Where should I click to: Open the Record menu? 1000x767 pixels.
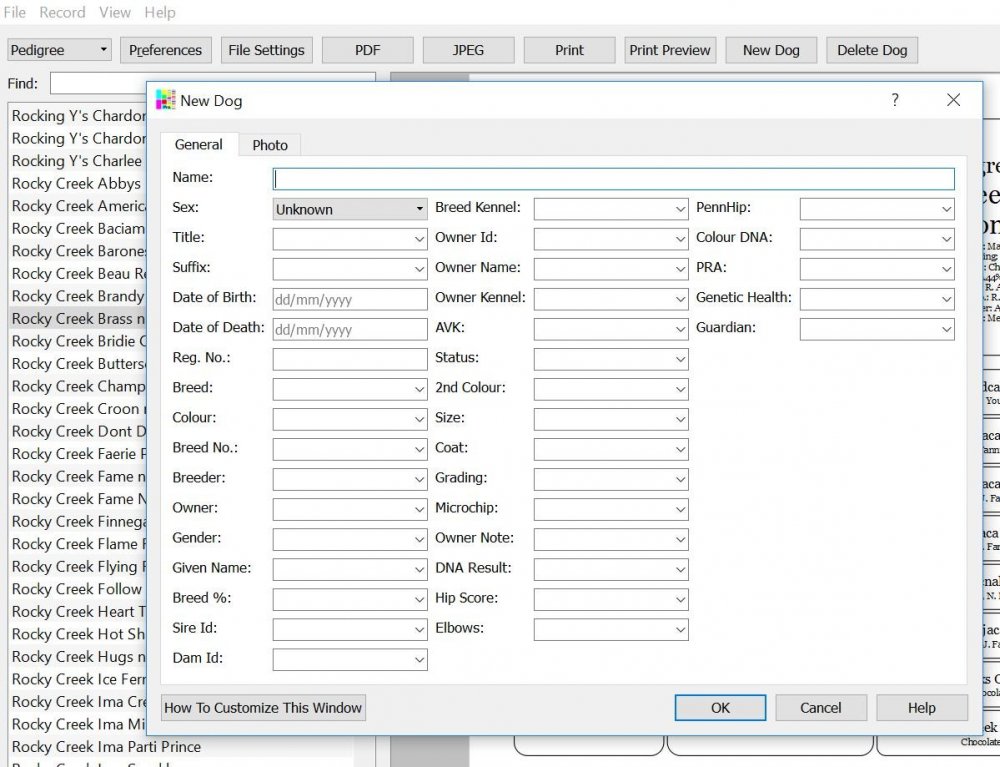click(x=62, y=13)
